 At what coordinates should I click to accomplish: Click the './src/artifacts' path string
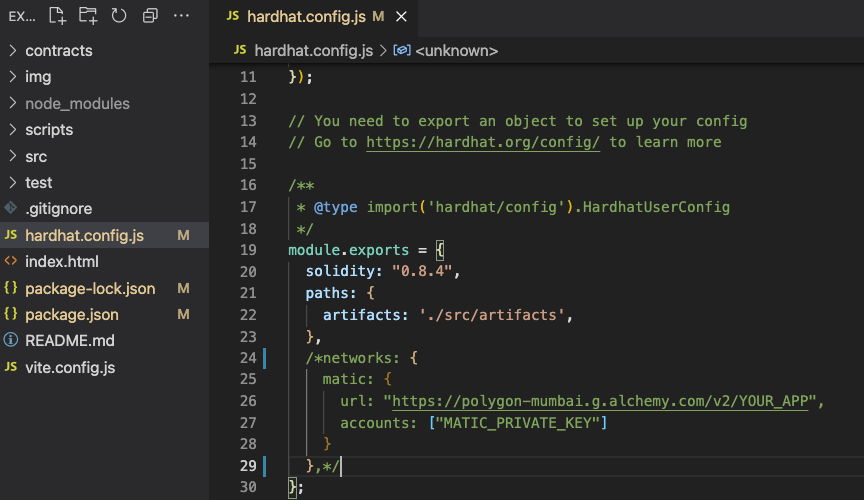[x=492, y=315]
